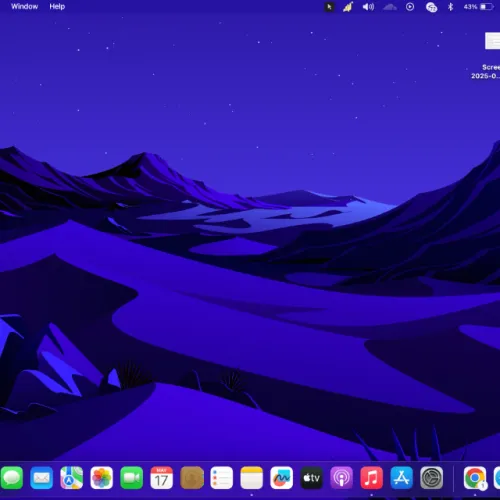
Task: Open the Contacts app
Action: tap(192, 478)
